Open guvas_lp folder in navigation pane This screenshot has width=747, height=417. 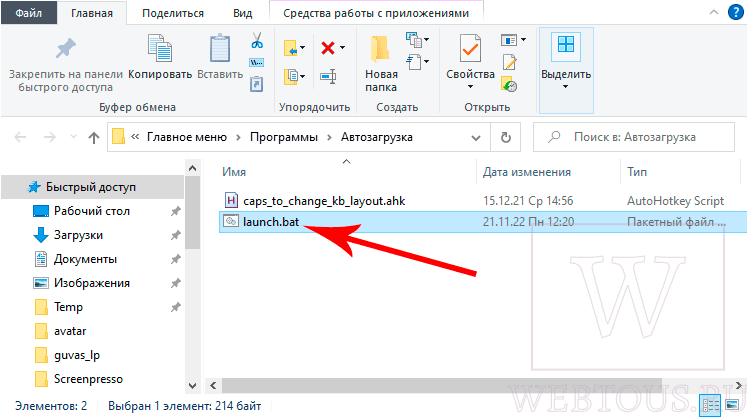coord(77,355)
